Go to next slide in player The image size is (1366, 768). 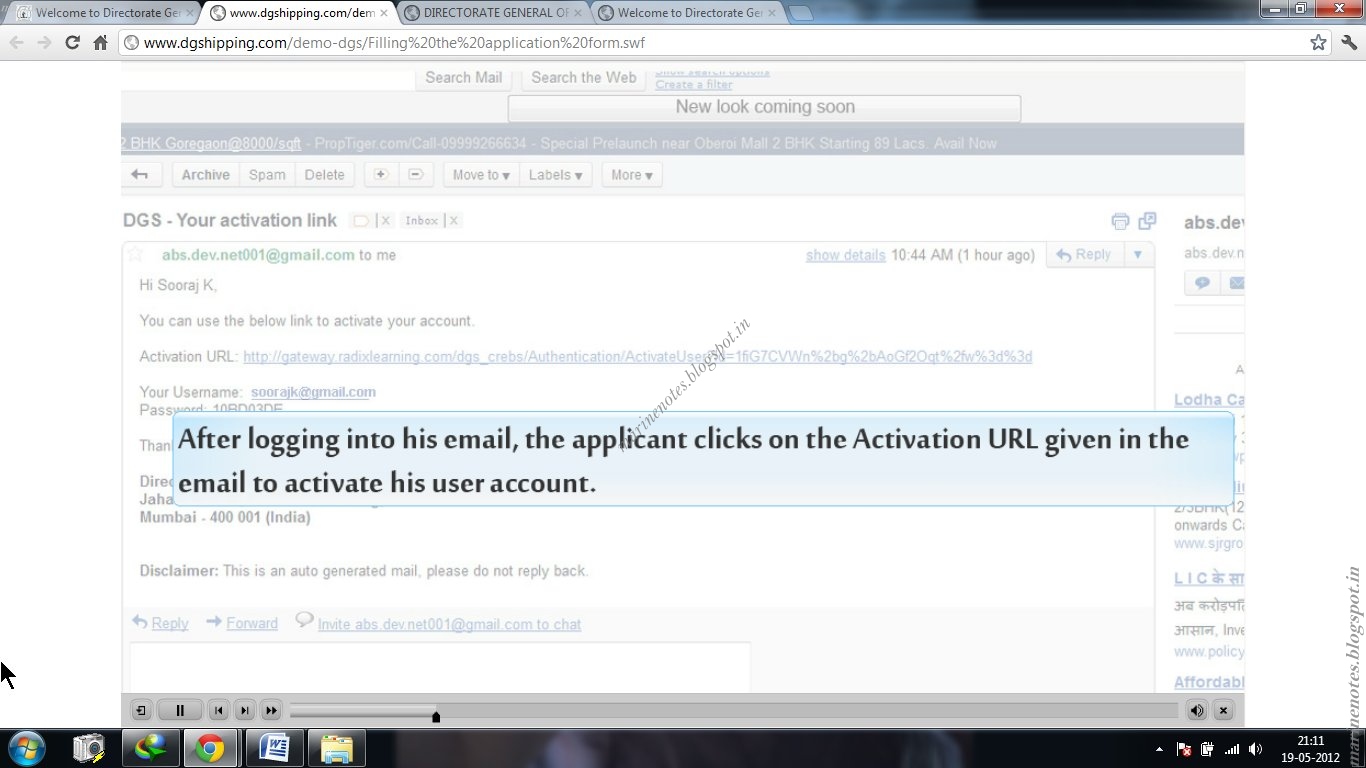(245, 711)
